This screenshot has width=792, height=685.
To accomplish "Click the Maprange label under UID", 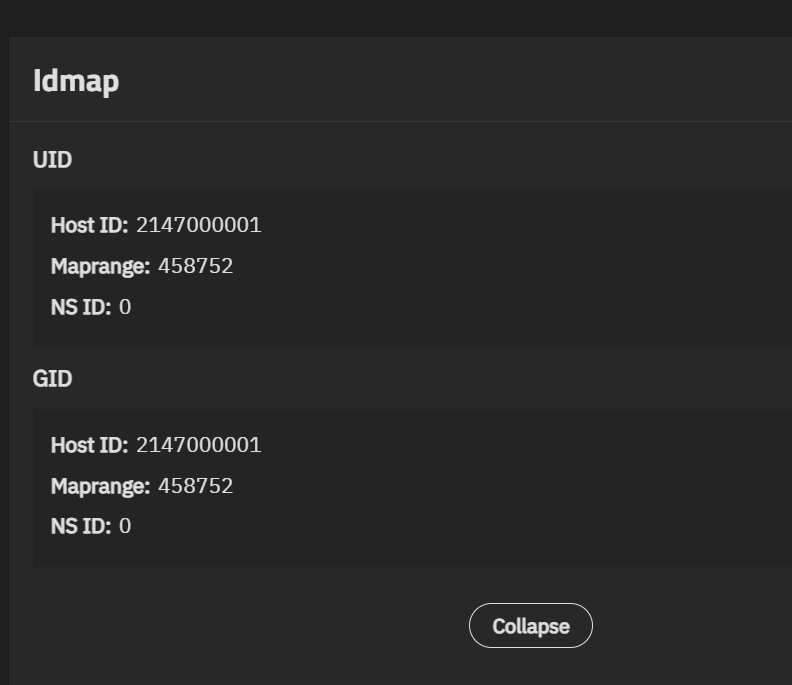I will tap(100, 266).
